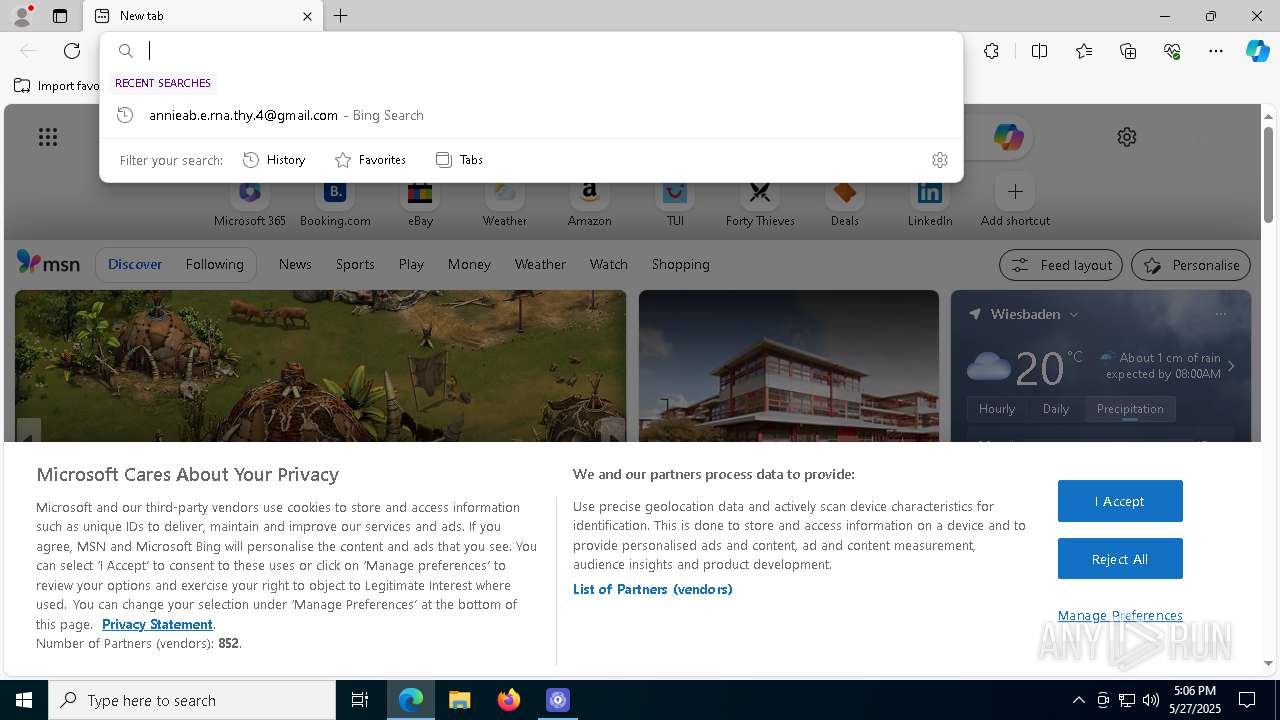Click Feed layout button
The height and width of the screenshot is (720, 1280).
[x=1061, y=265]
